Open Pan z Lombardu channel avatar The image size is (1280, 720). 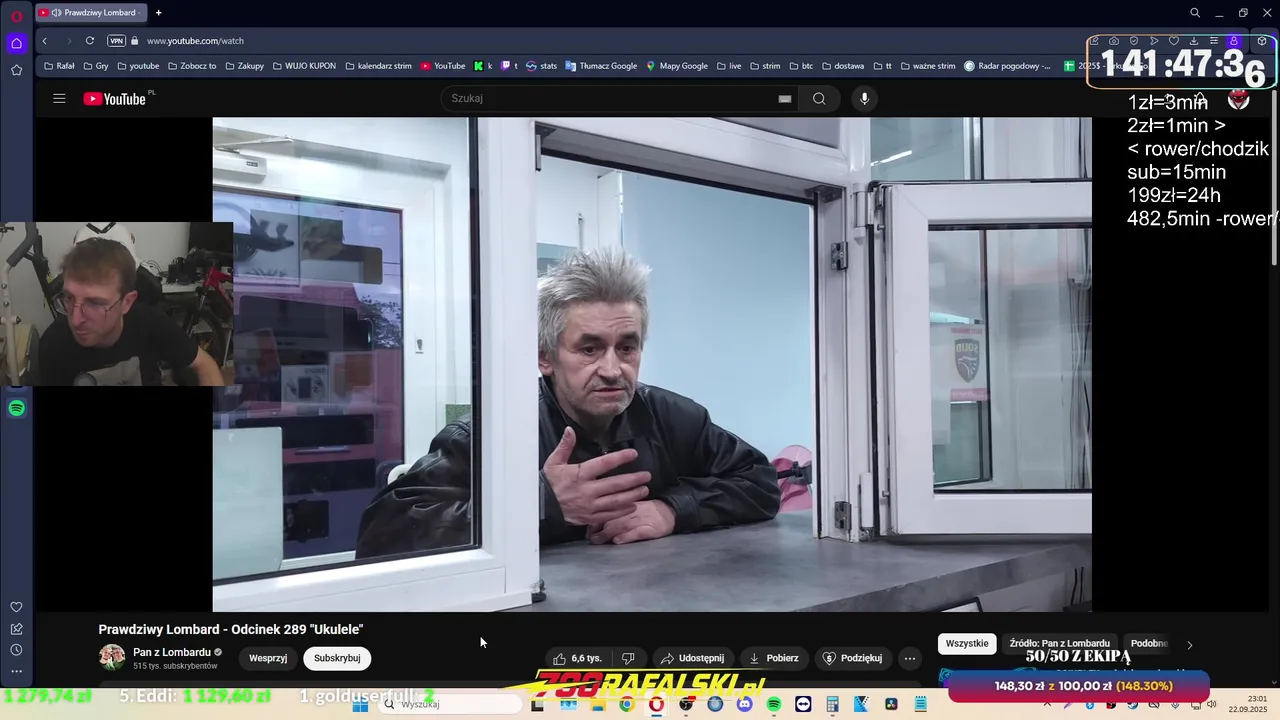pyautogui.click(x=112, y=657)
